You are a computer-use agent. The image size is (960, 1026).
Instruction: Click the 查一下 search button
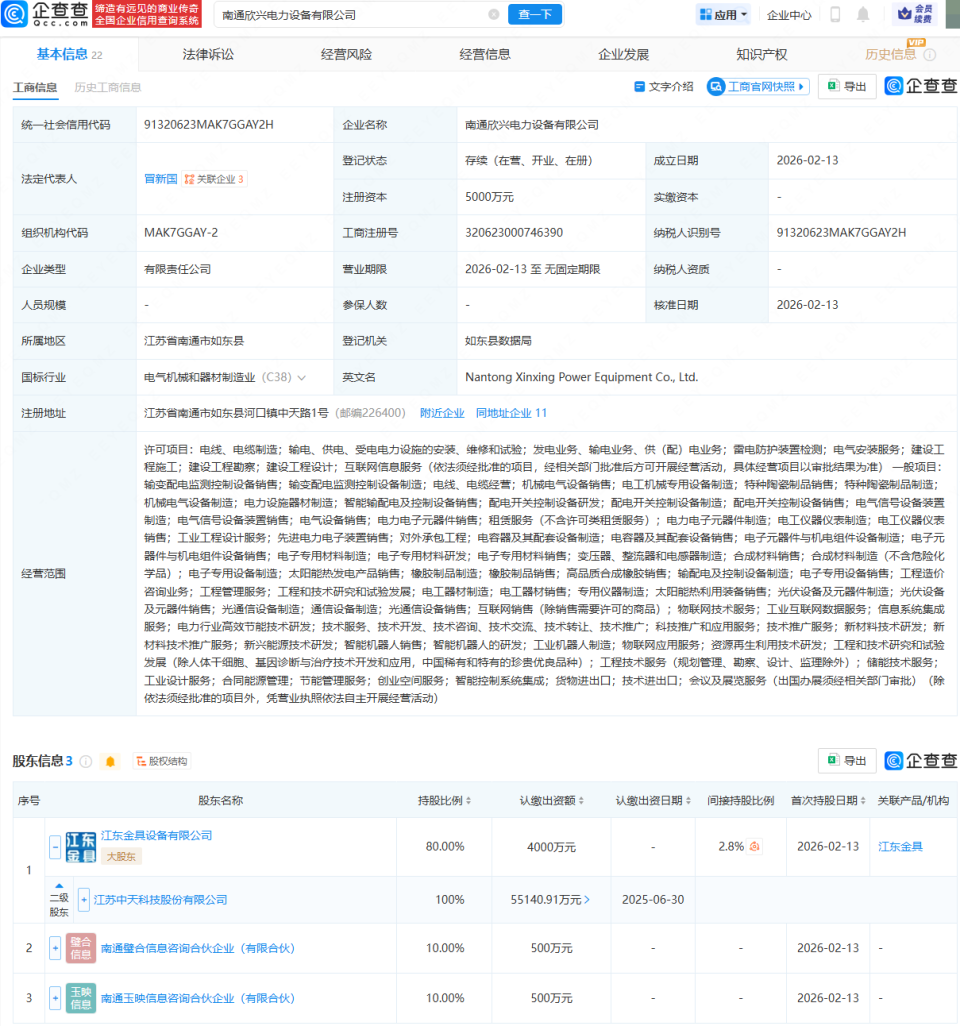pyautogui.click(x=534, y=14)
